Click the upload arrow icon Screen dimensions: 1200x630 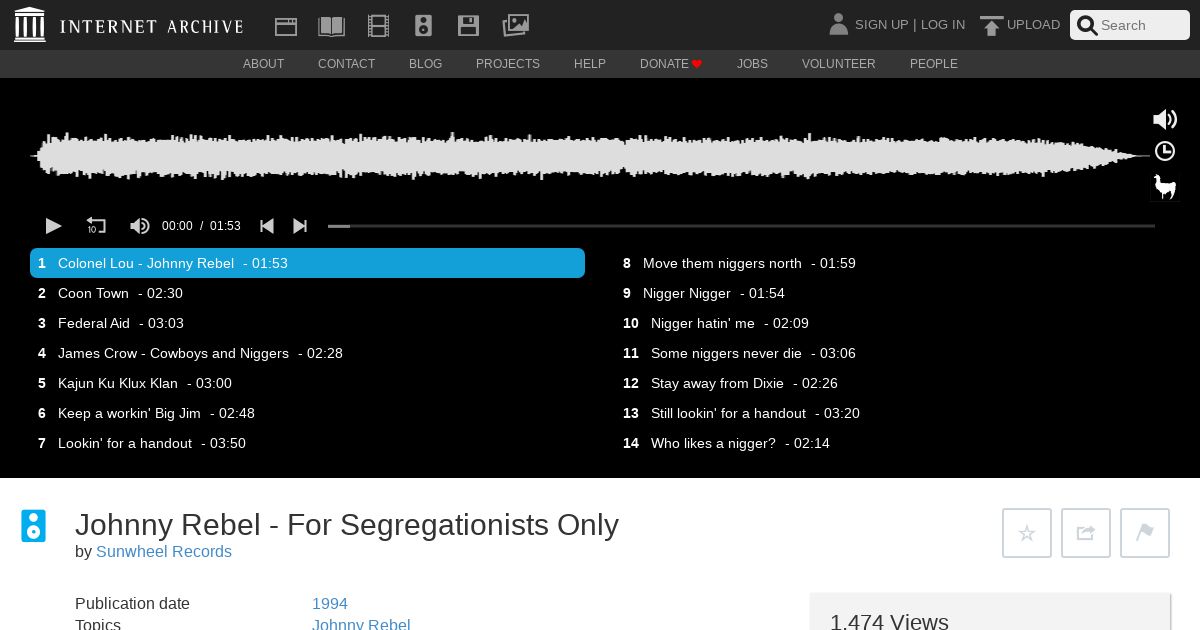tap(991, 26)
